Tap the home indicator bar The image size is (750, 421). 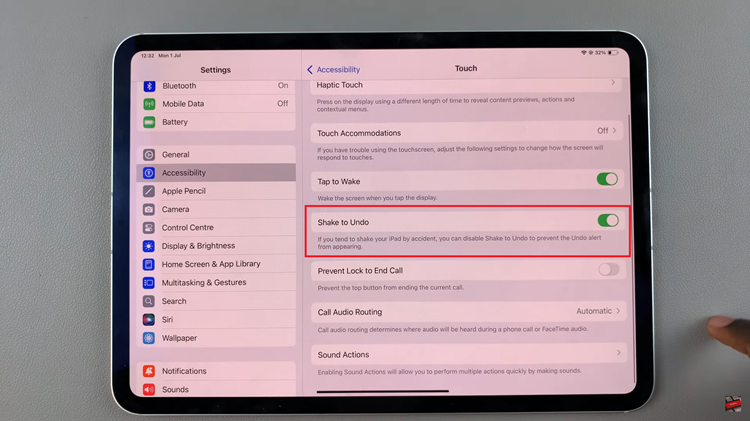tap(383, 391)
